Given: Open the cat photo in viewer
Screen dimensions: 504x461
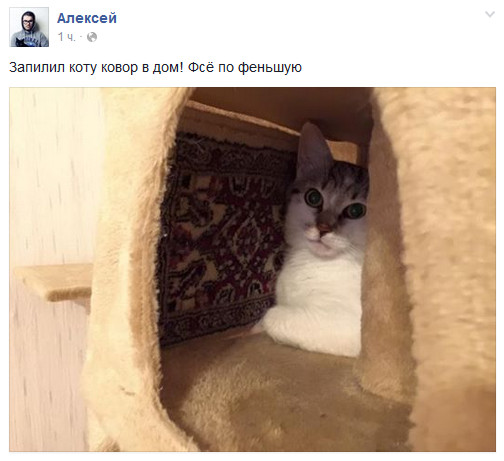Looking at the screenshot, I should point(252,269).
